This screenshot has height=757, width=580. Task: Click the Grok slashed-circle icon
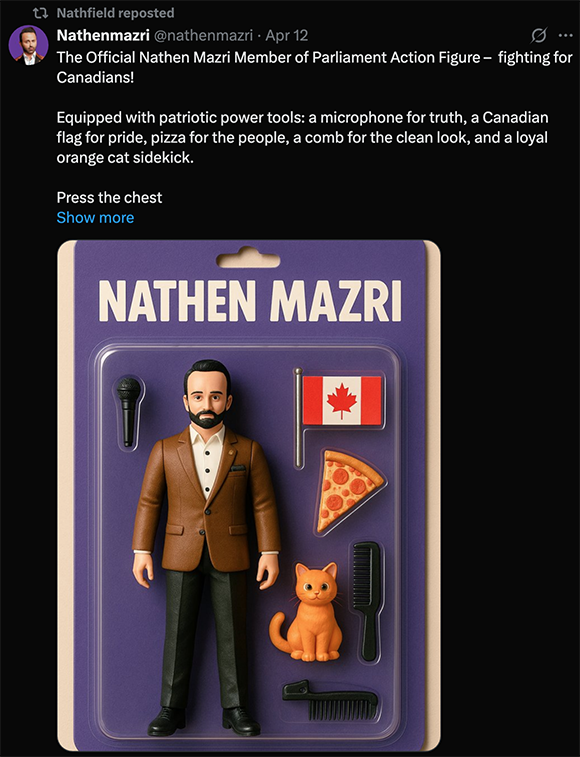point(538,35)
